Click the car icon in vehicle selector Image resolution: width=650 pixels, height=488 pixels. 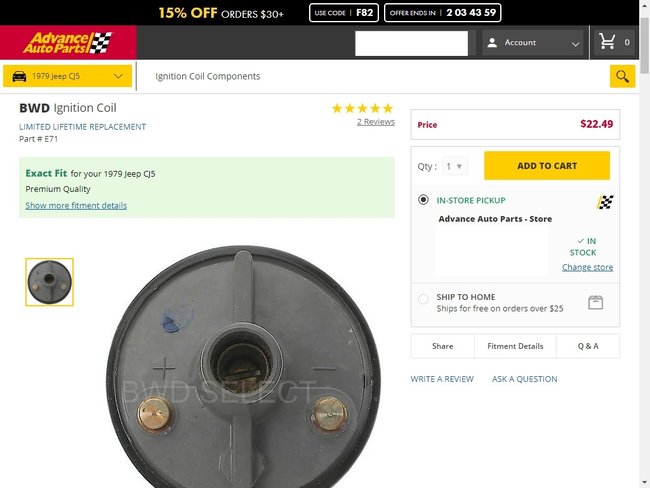tap(17, 76)
